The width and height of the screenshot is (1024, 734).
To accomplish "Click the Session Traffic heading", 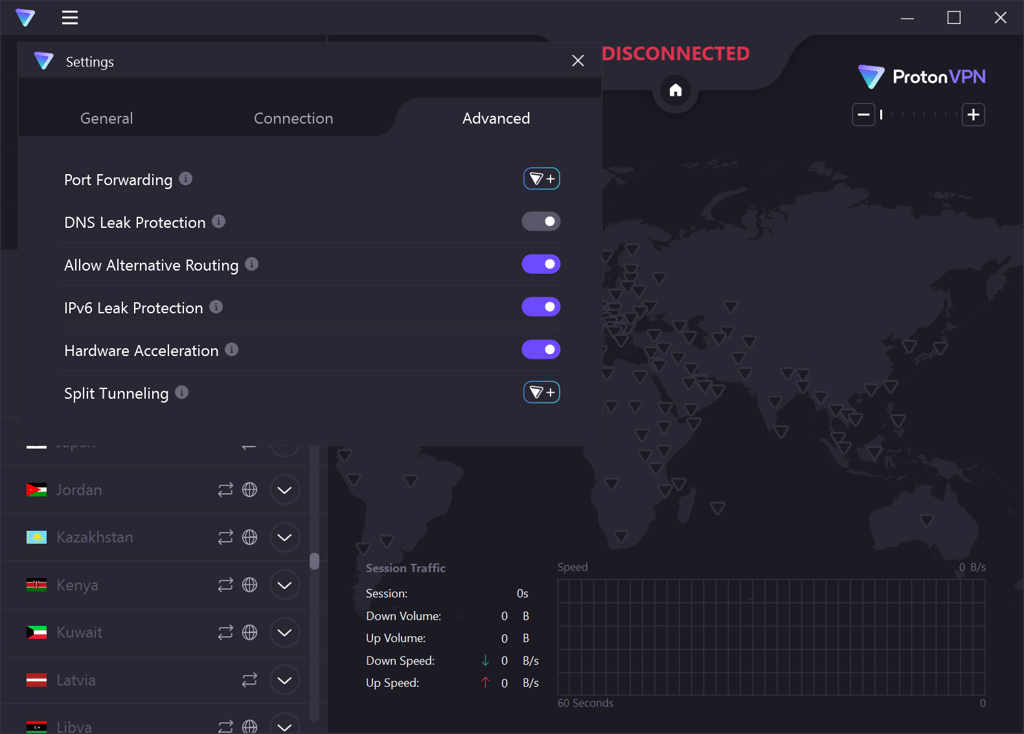I will tap(406, 568).
